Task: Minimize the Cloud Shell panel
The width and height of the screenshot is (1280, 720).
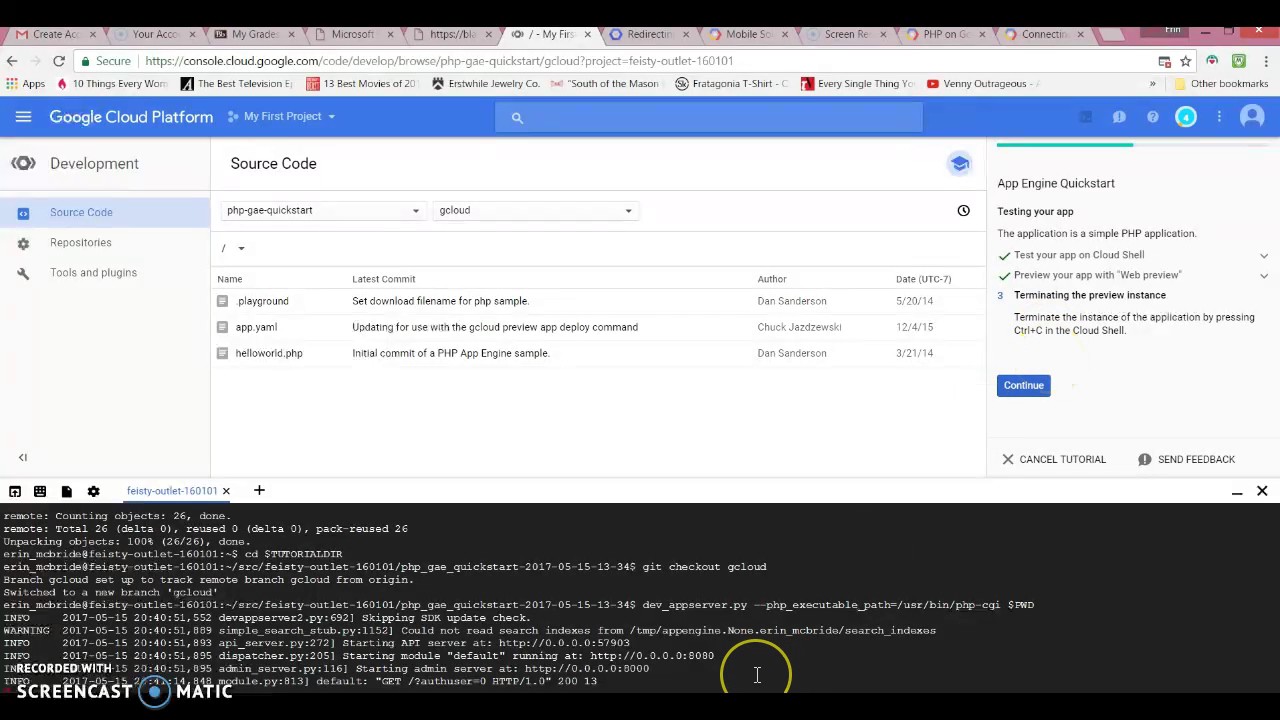Action: tap(1237, 492)
